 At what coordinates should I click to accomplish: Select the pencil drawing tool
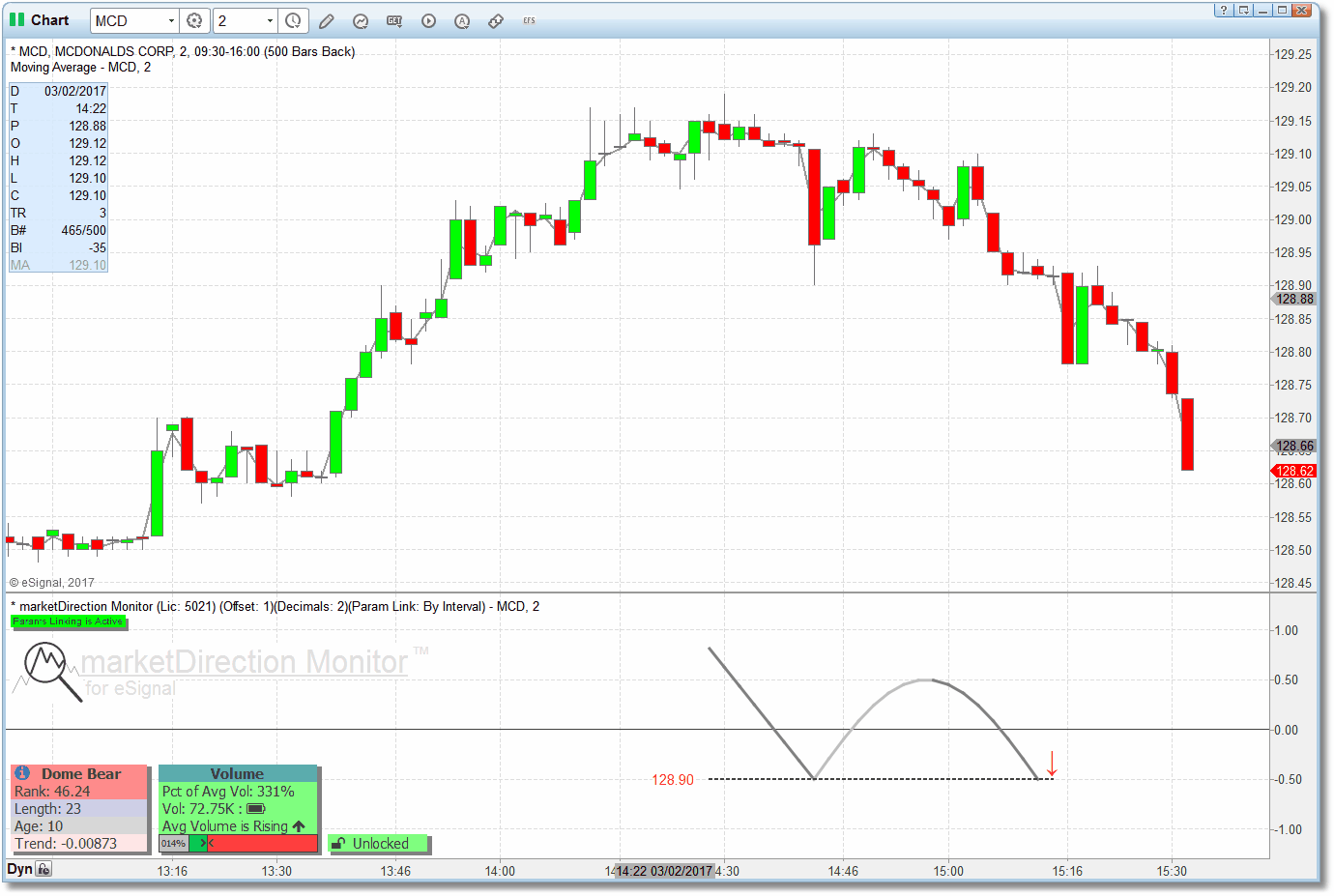coord(327,21)
